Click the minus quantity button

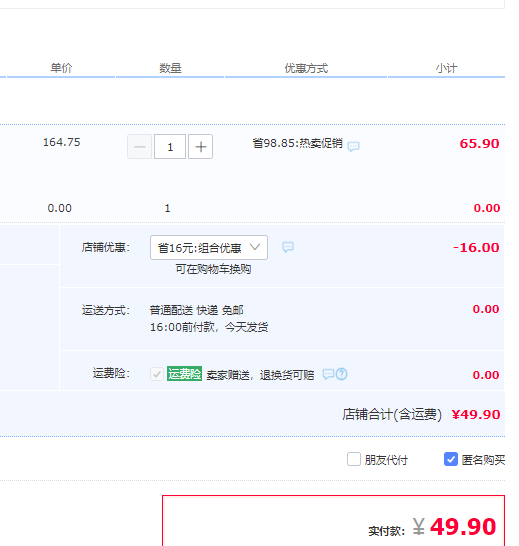139,147
